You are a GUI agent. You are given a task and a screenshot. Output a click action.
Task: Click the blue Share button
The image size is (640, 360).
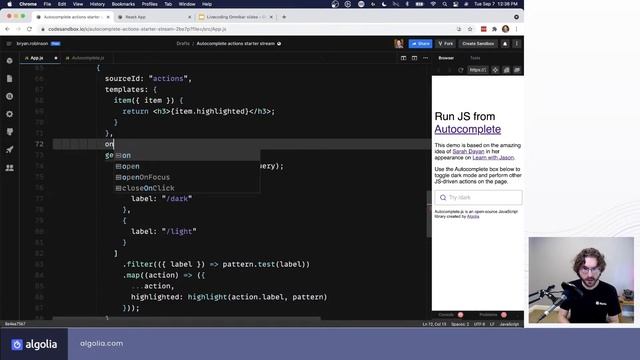coord(420,44)
